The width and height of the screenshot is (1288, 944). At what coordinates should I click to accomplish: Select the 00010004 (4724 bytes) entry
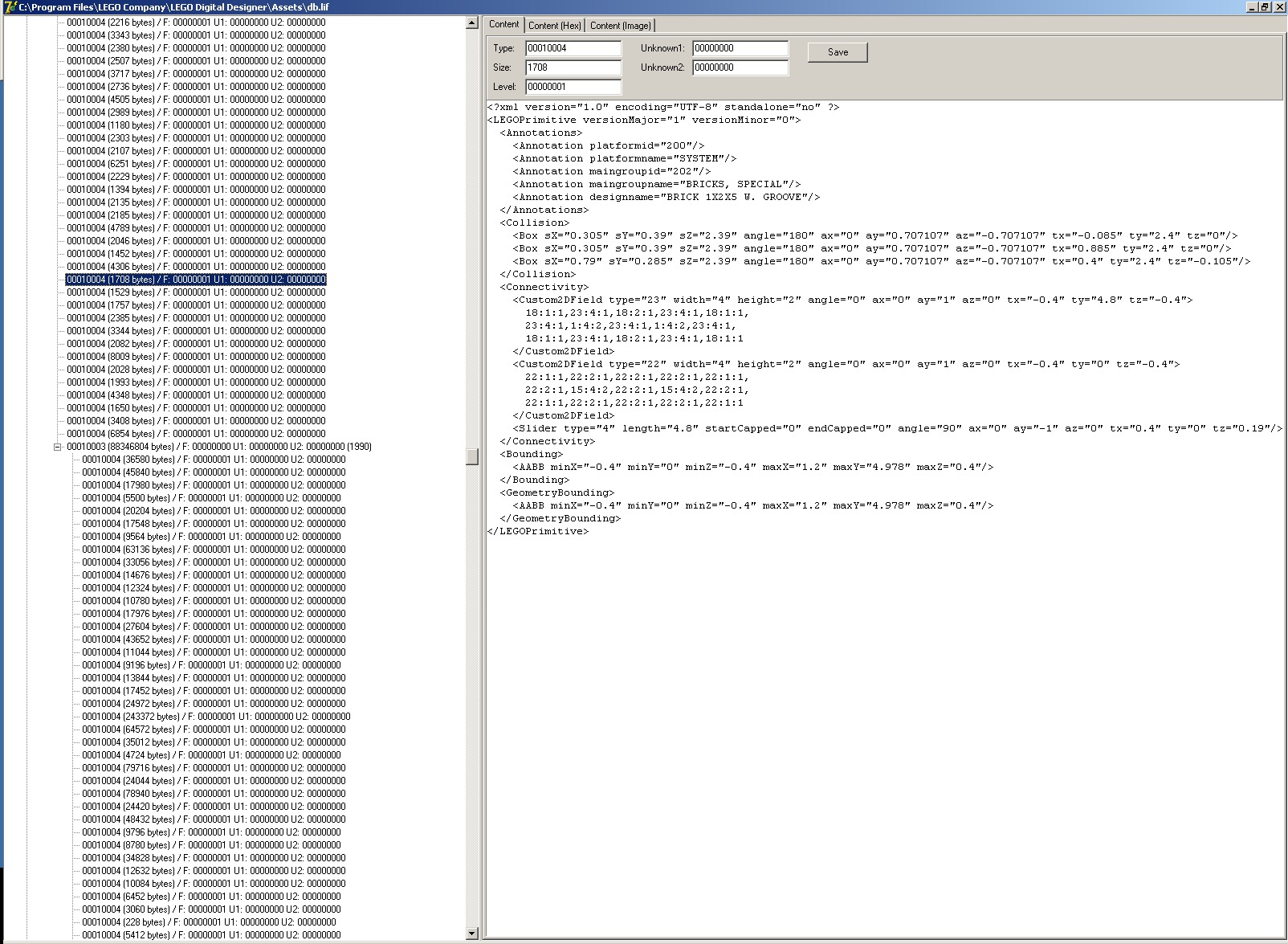coord(211,755)
